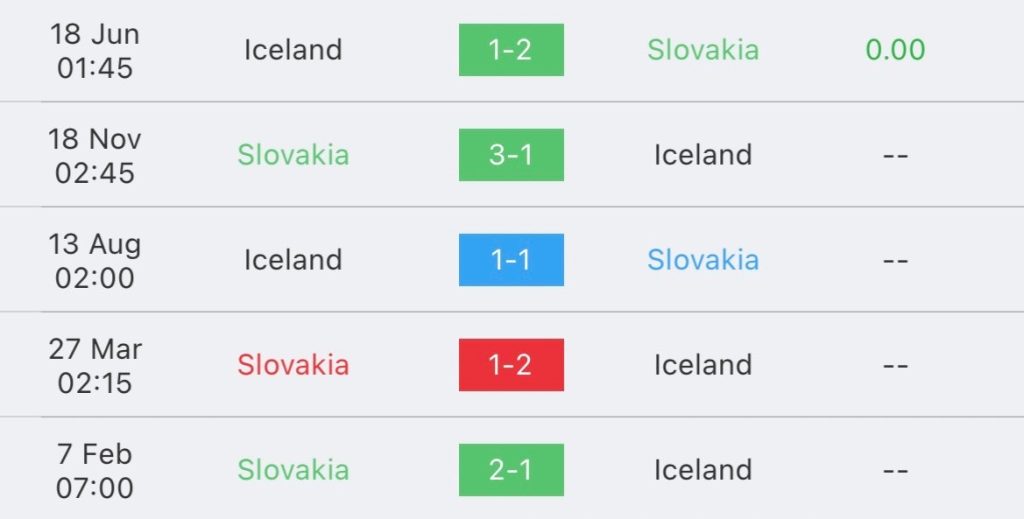Click Slovakia in the 18 Nov match

pos(293,155)
